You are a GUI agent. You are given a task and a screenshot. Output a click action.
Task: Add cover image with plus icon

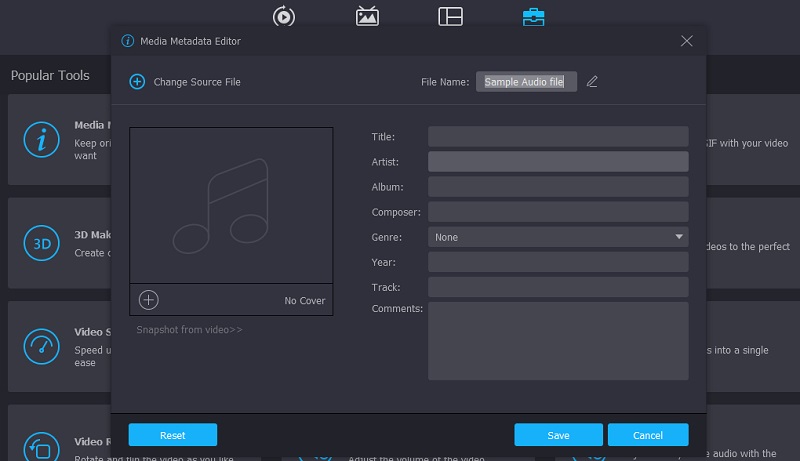(149, 300)
